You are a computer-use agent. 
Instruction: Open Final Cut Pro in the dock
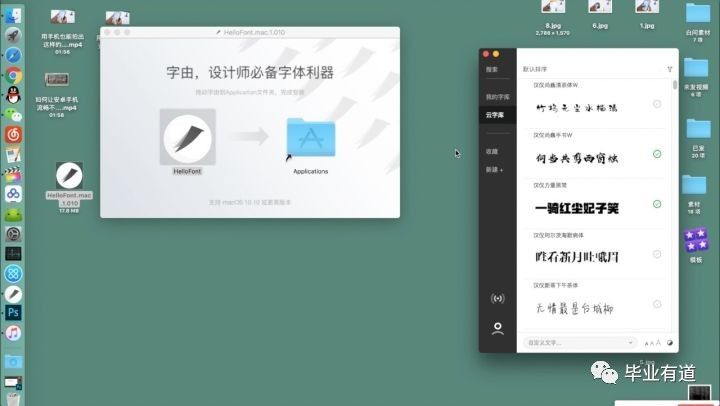(x=13, y=175)
